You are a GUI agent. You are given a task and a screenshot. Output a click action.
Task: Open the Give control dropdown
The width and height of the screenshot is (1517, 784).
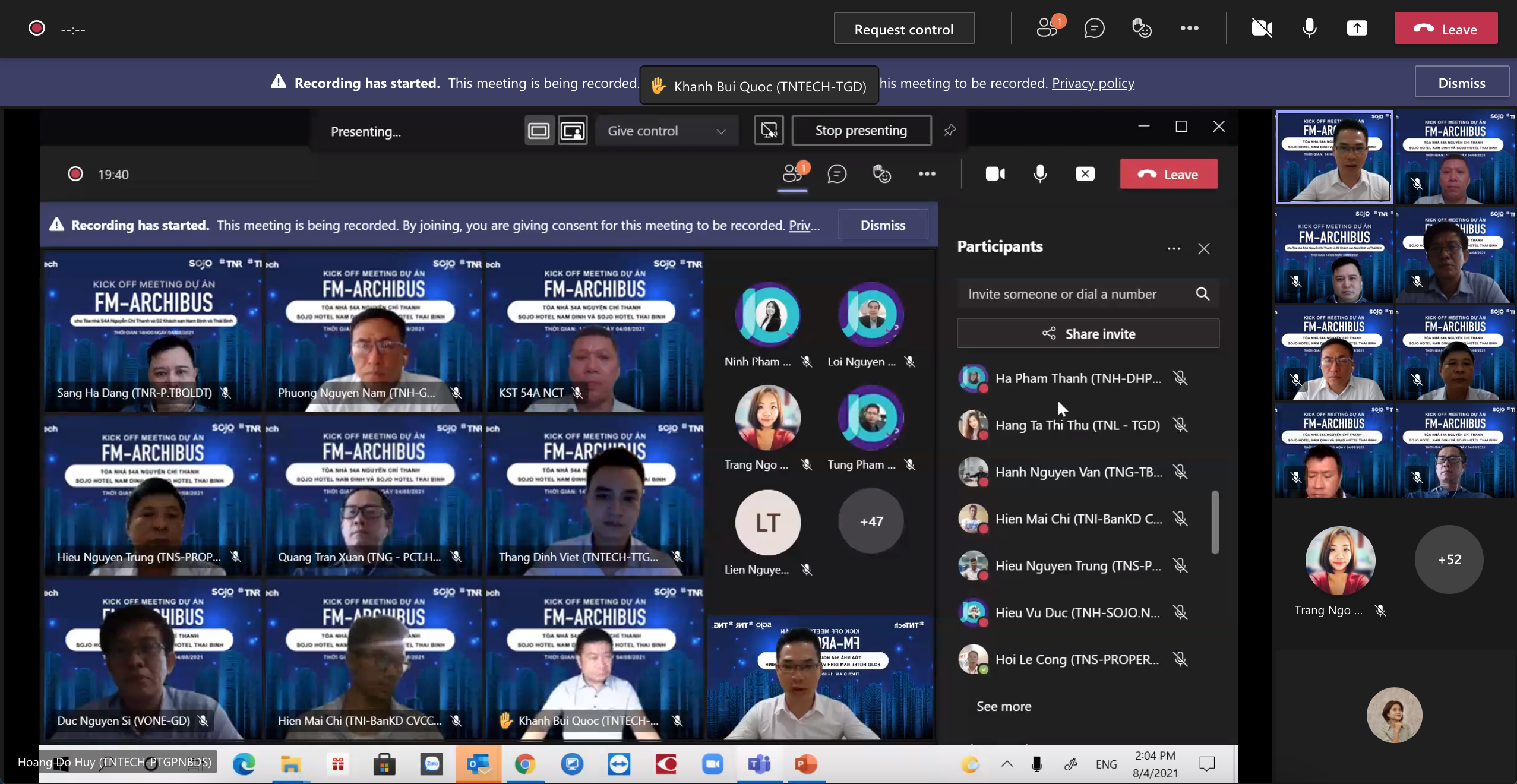coord(666,131)
